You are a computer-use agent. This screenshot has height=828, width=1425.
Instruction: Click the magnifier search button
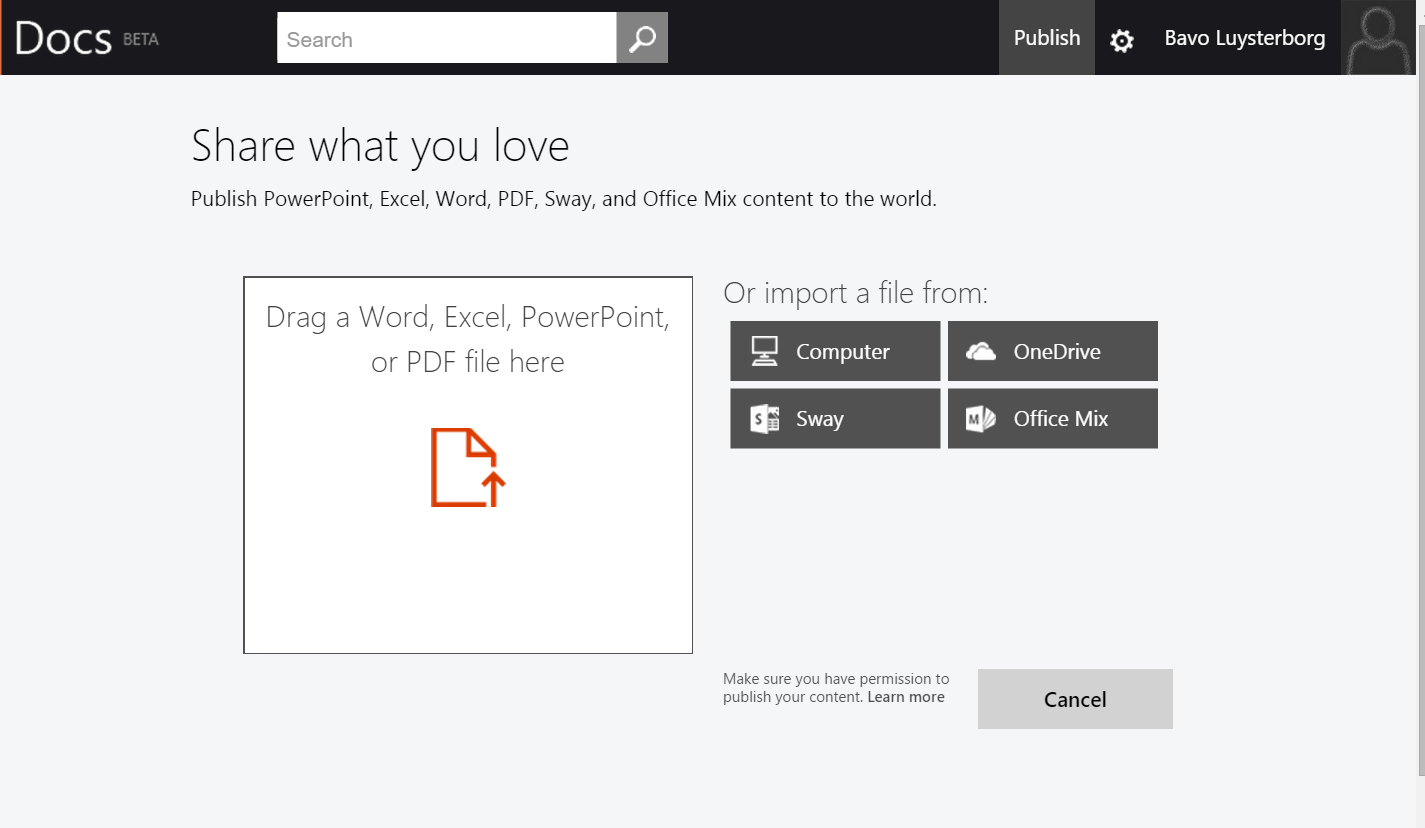642,38
